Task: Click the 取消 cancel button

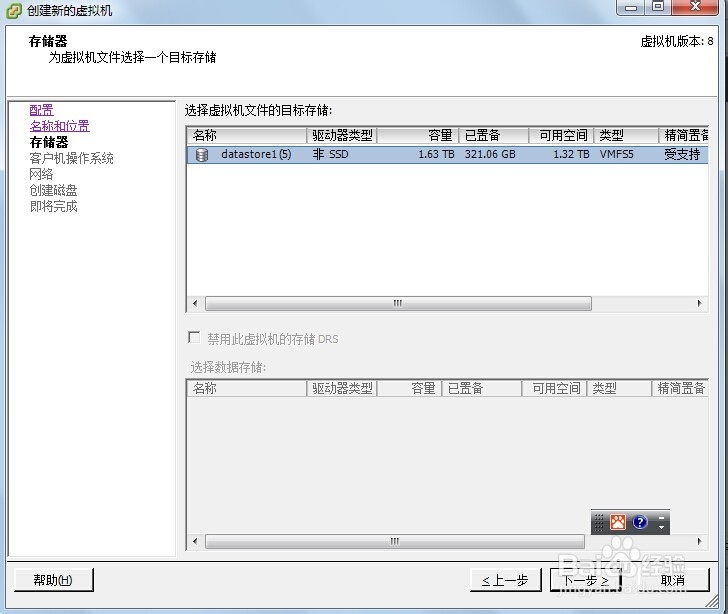Action: (x=672, y=580)
